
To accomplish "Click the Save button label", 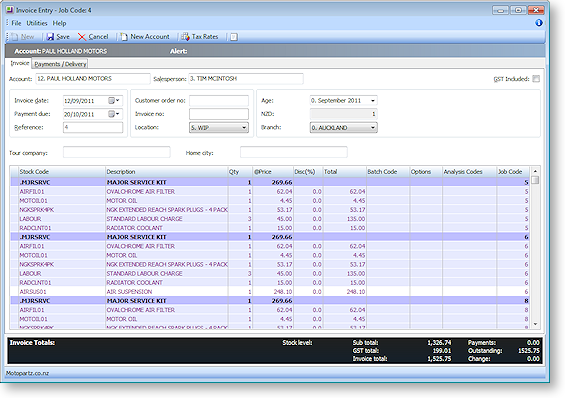I will [x=63, y=37].
